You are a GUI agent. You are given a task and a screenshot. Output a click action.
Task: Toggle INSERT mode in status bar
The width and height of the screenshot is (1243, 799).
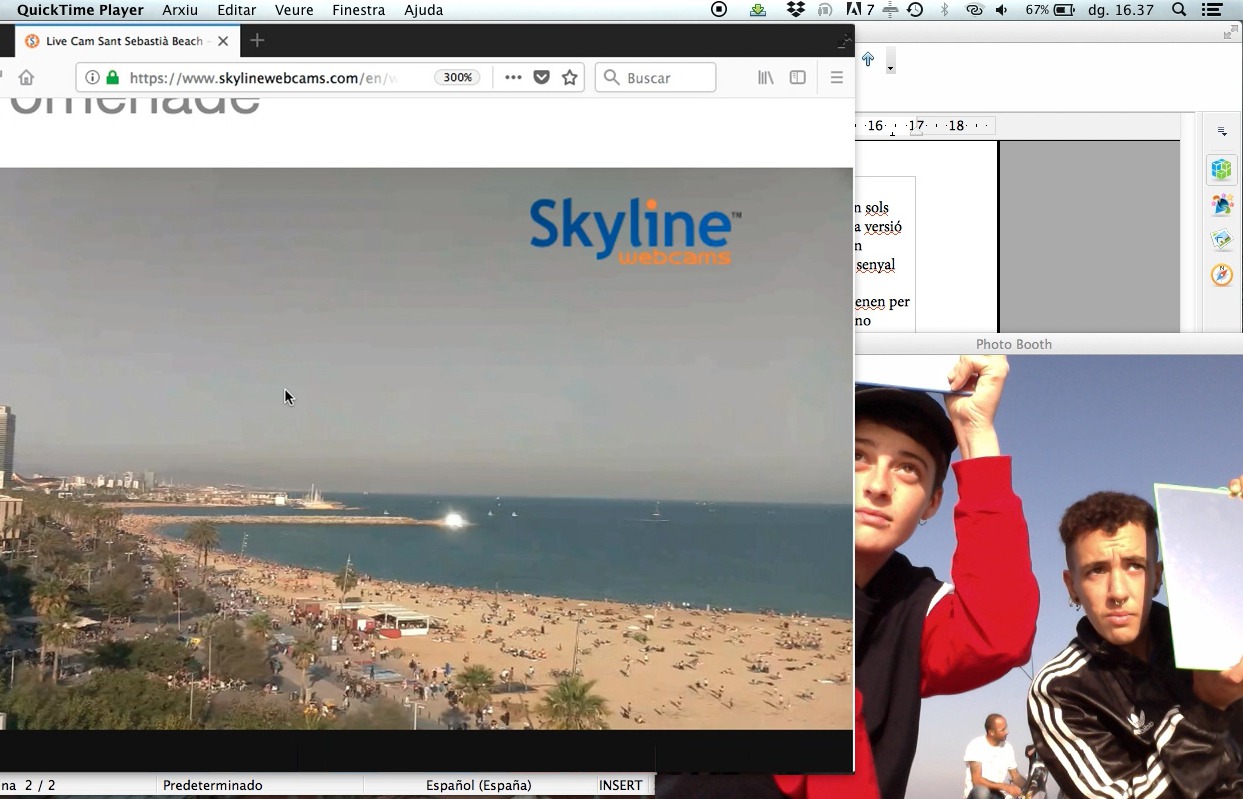[620, 785]
